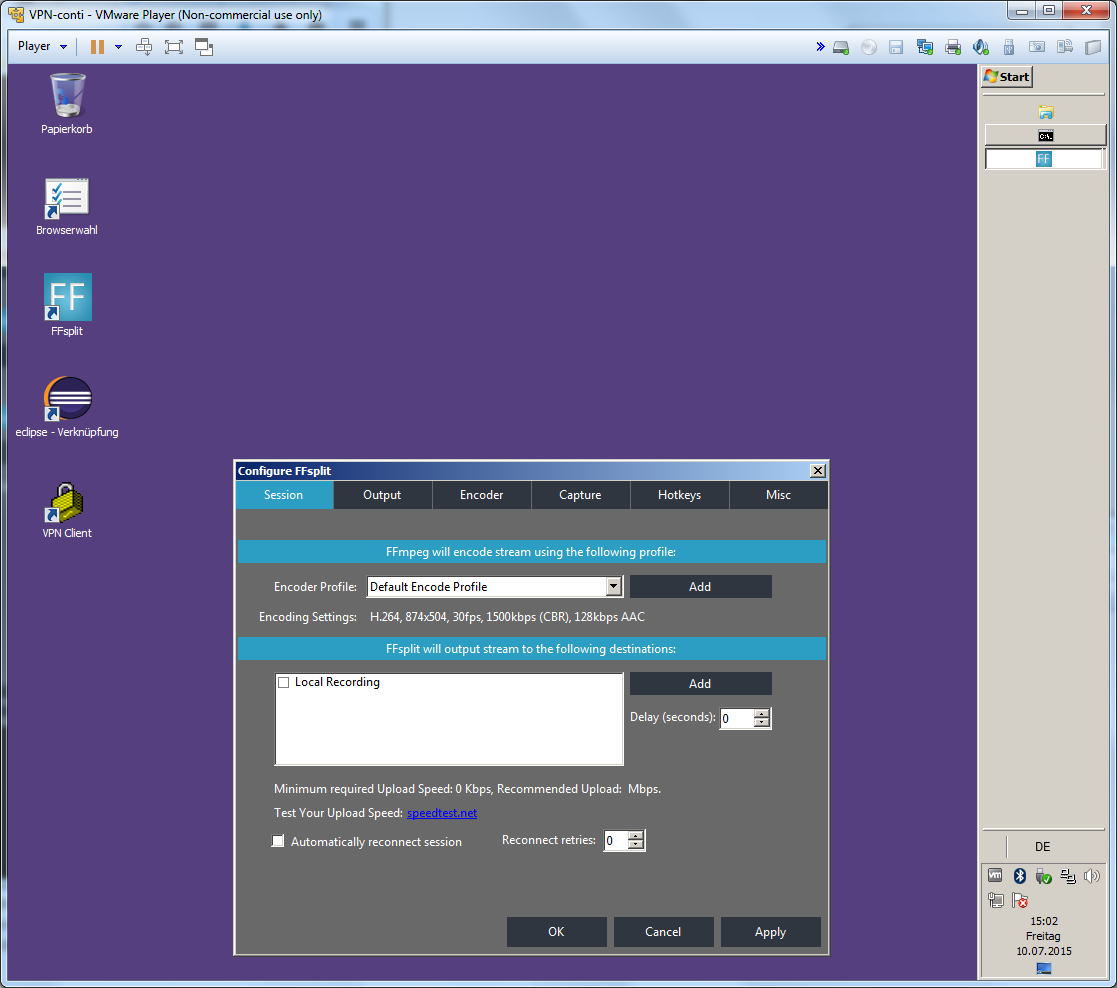Open Windows Explorer from guest taskbar

(1045, 113)
